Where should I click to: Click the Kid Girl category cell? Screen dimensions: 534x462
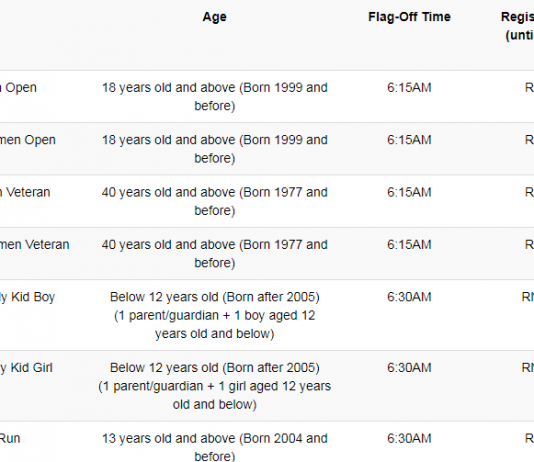click(26, 368)
